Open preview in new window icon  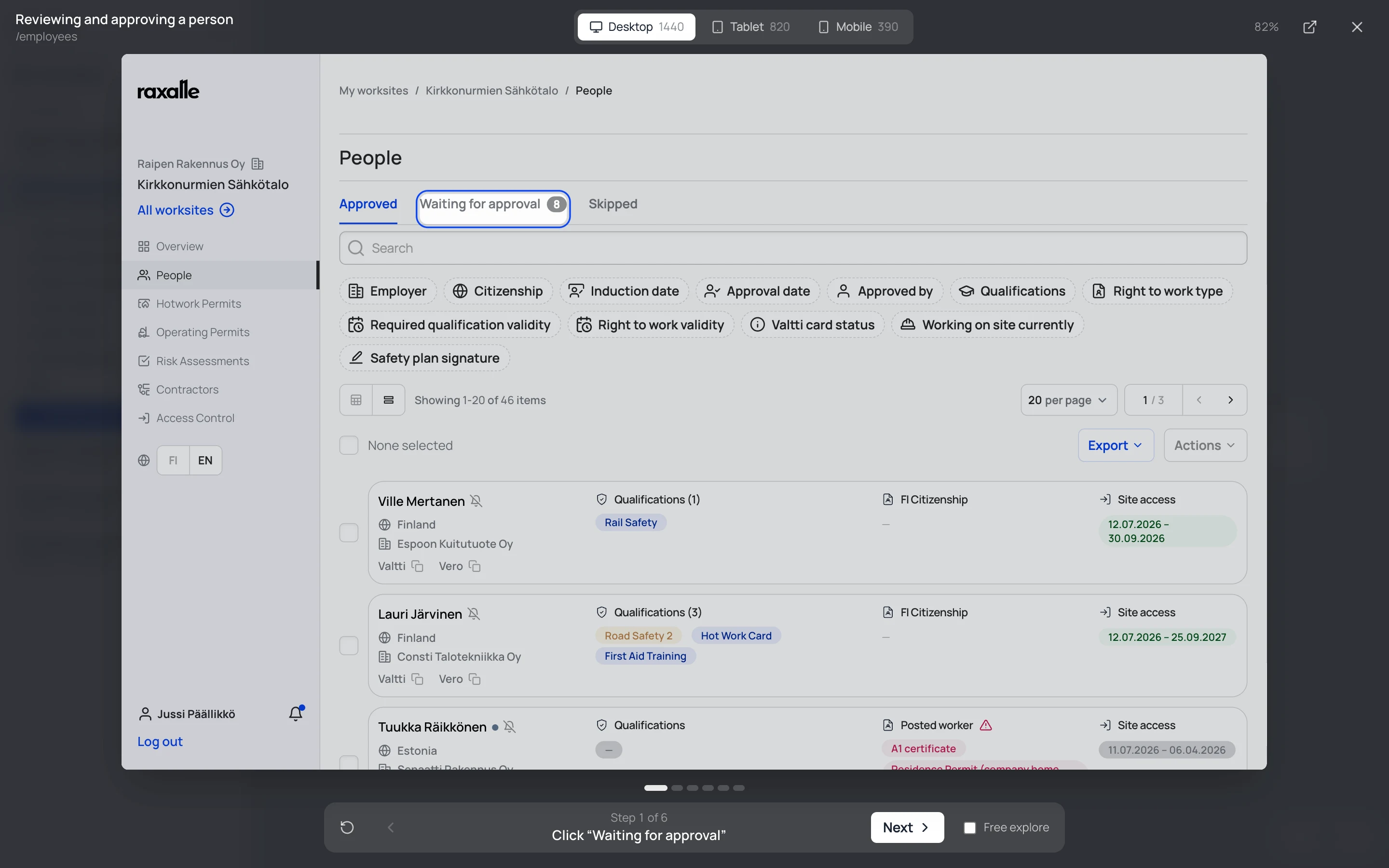(x=1310, y=27)
